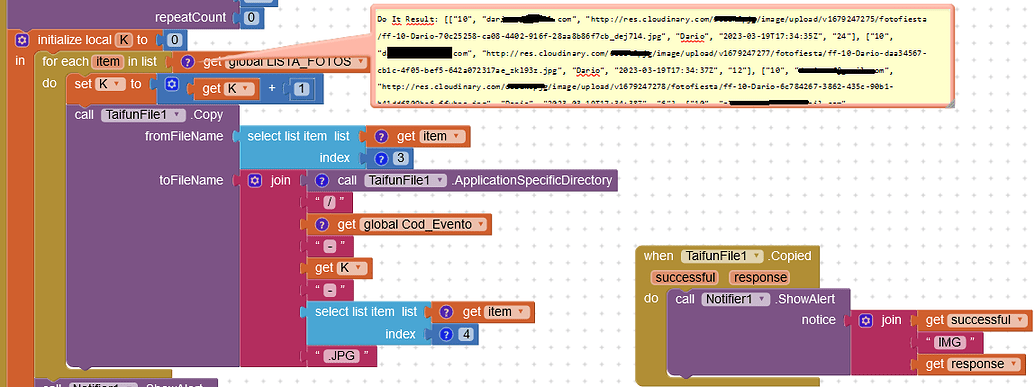
Task: Click comment icon on lower get item block
Action: click(446, 312)
